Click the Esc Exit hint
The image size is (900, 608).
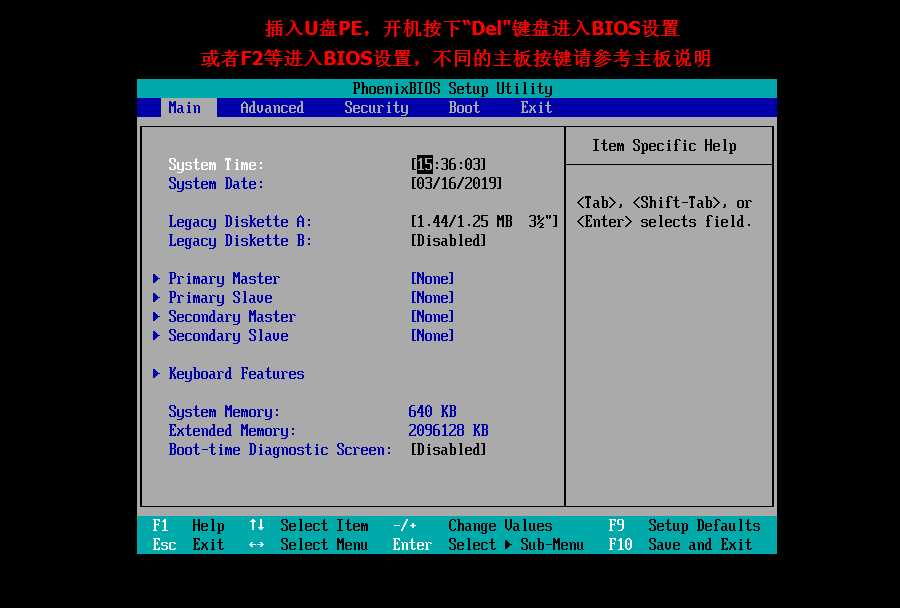point(188,544)
